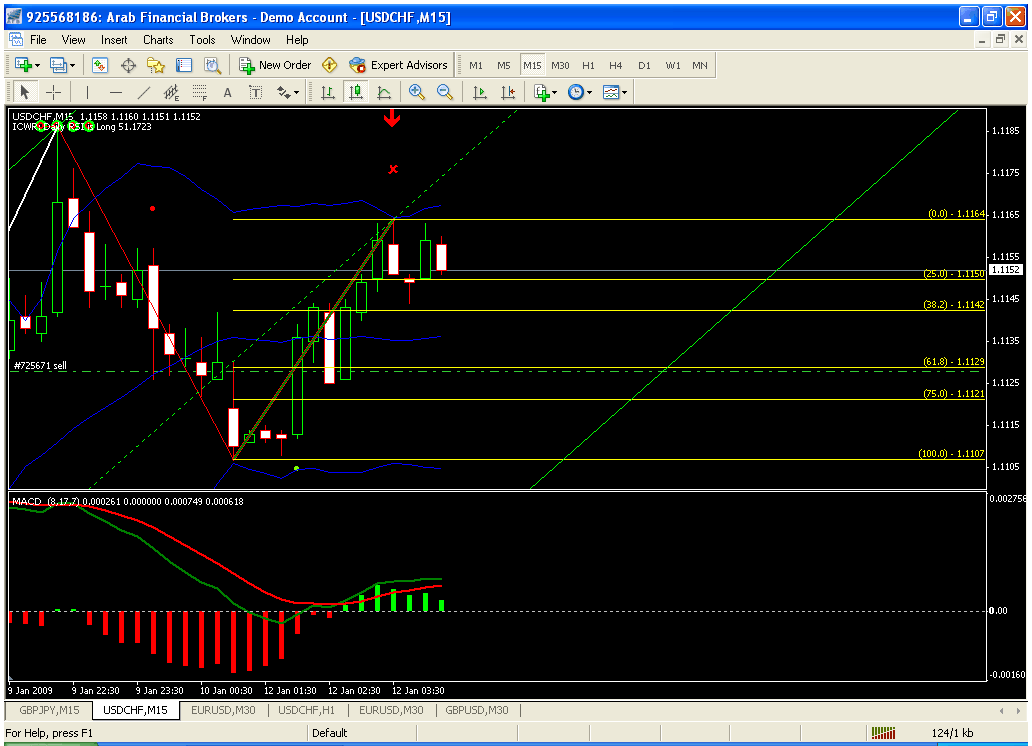Expand the New Chart dropdown arrow
Viewport: 1032px width, 746px height.
(38, 65)
